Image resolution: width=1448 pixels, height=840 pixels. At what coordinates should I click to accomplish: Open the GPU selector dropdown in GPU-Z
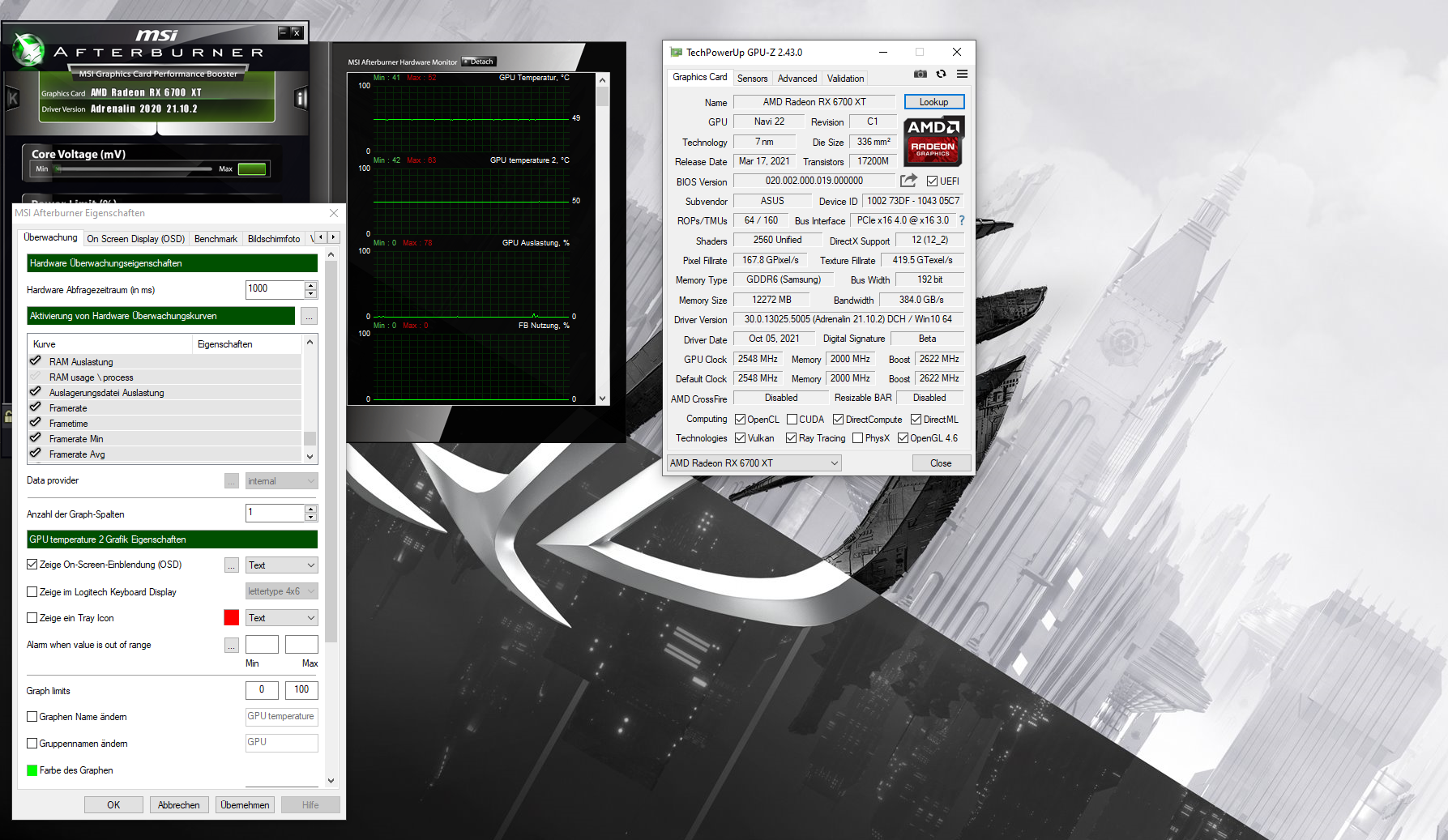tap(754, 463)
